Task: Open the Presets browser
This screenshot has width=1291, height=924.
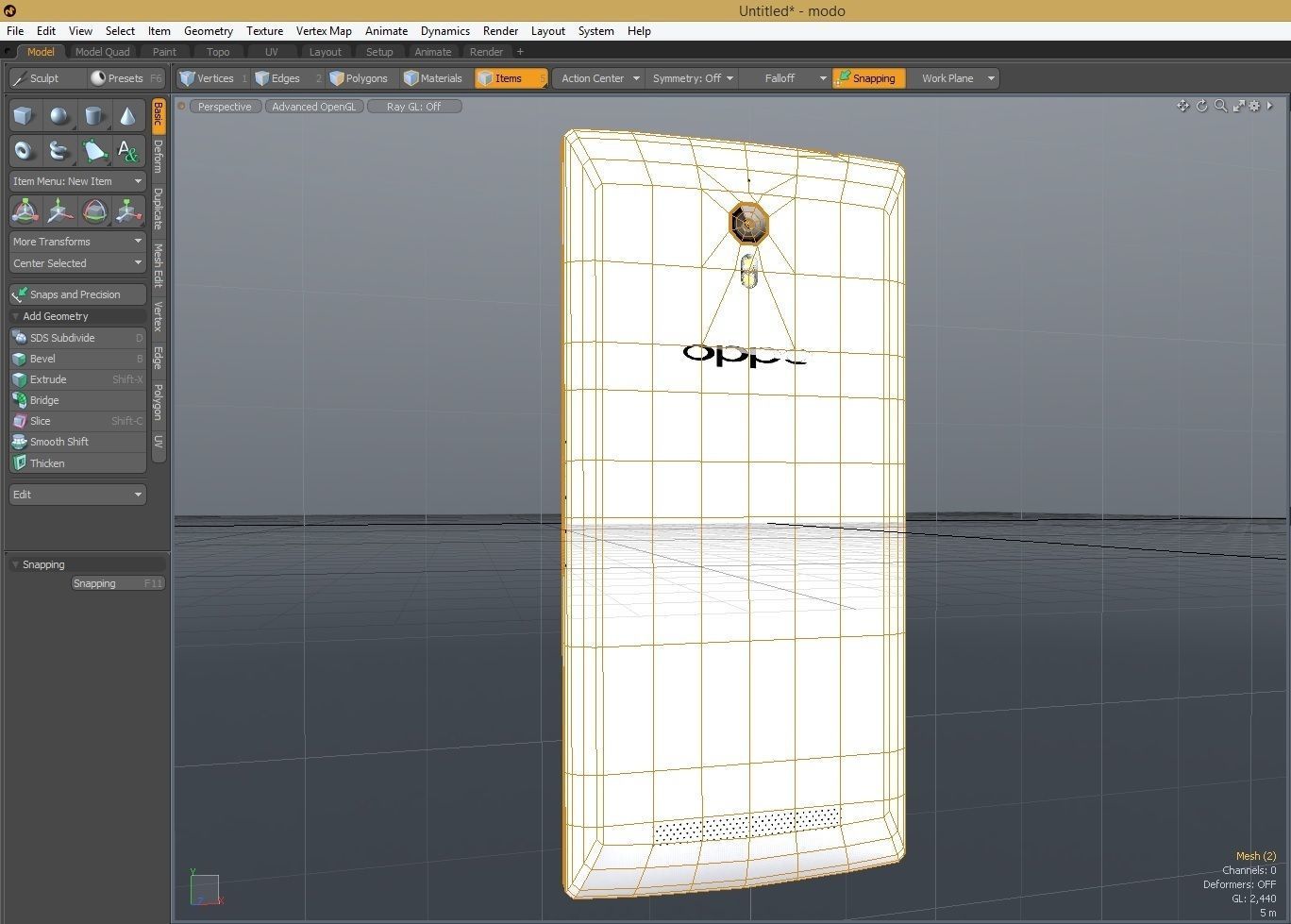Action: coord(126,78)
